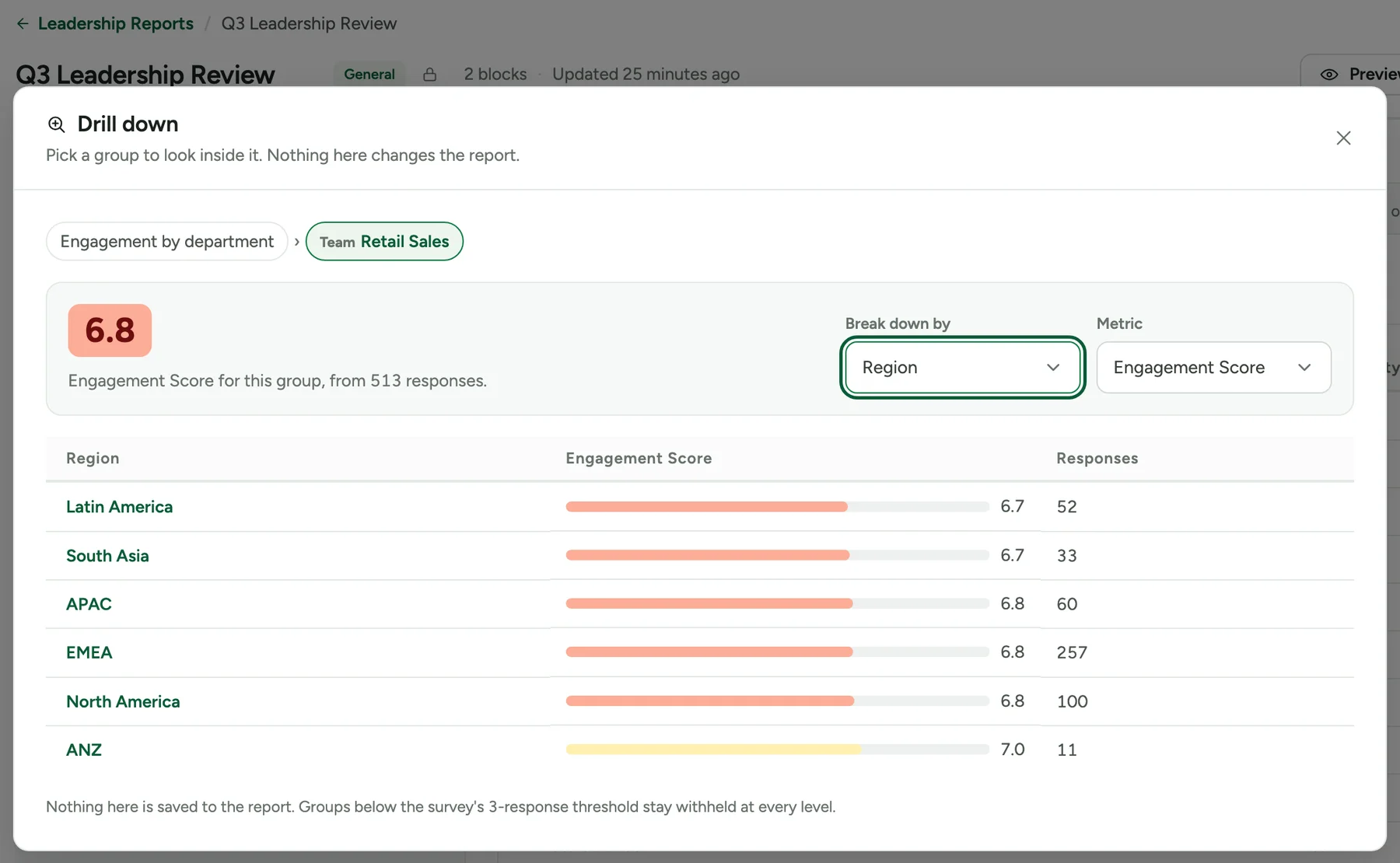The height and width of the screenshot is (863, 1400).
Task: Drill into North America region
Action: point(123,702)
